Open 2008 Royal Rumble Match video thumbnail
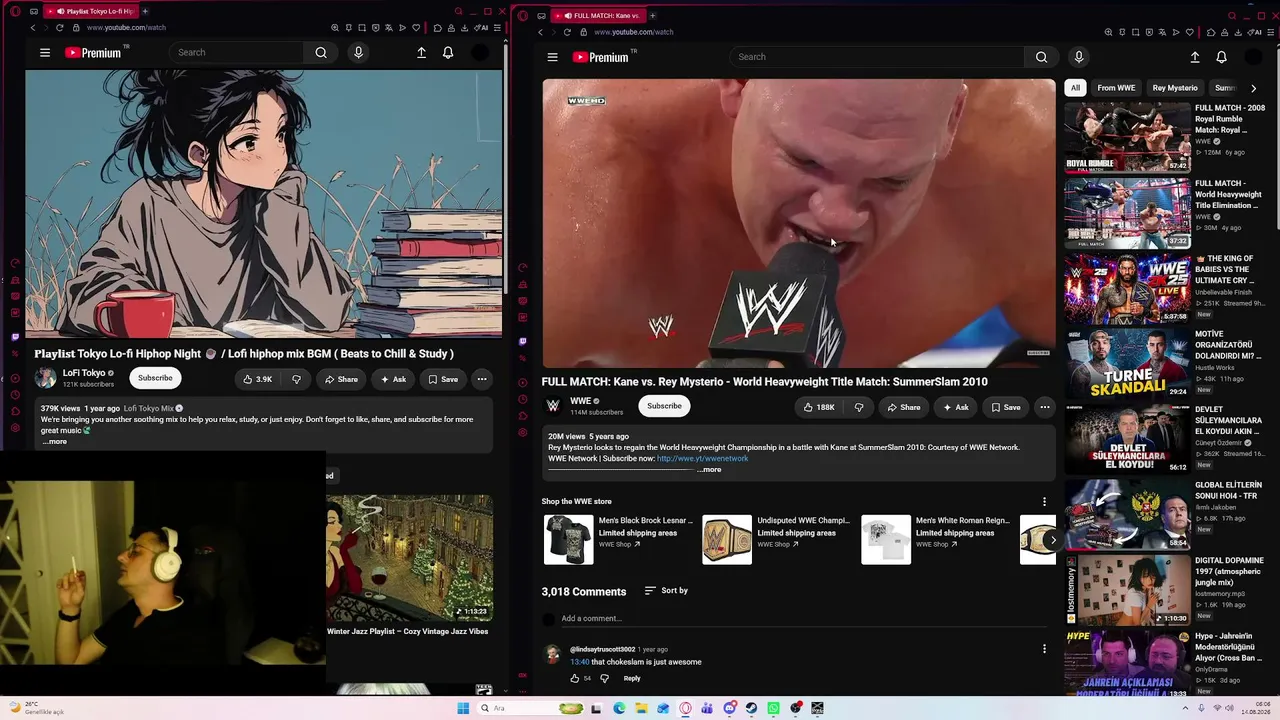The width and height of the screenshot is (1280, 720). point(1127,137)
